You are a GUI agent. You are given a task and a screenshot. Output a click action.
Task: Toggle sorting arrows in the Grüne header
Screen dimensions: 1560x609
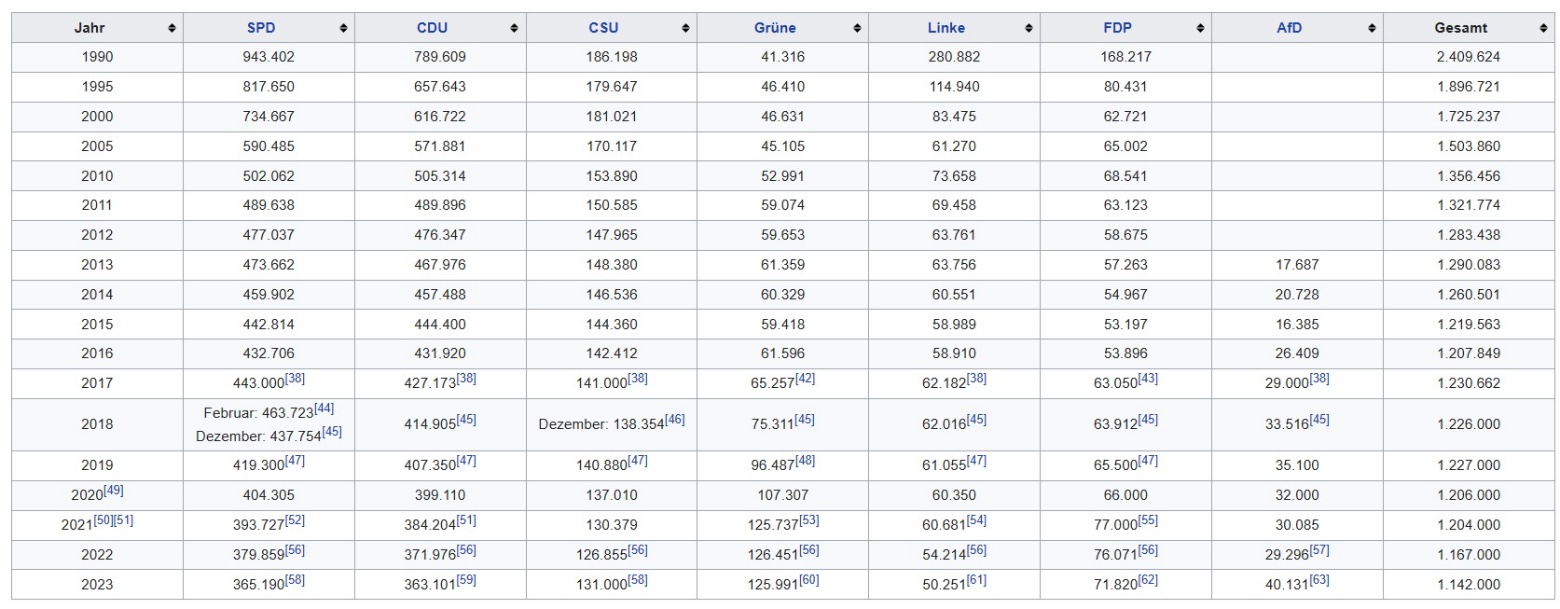(858, 28)
